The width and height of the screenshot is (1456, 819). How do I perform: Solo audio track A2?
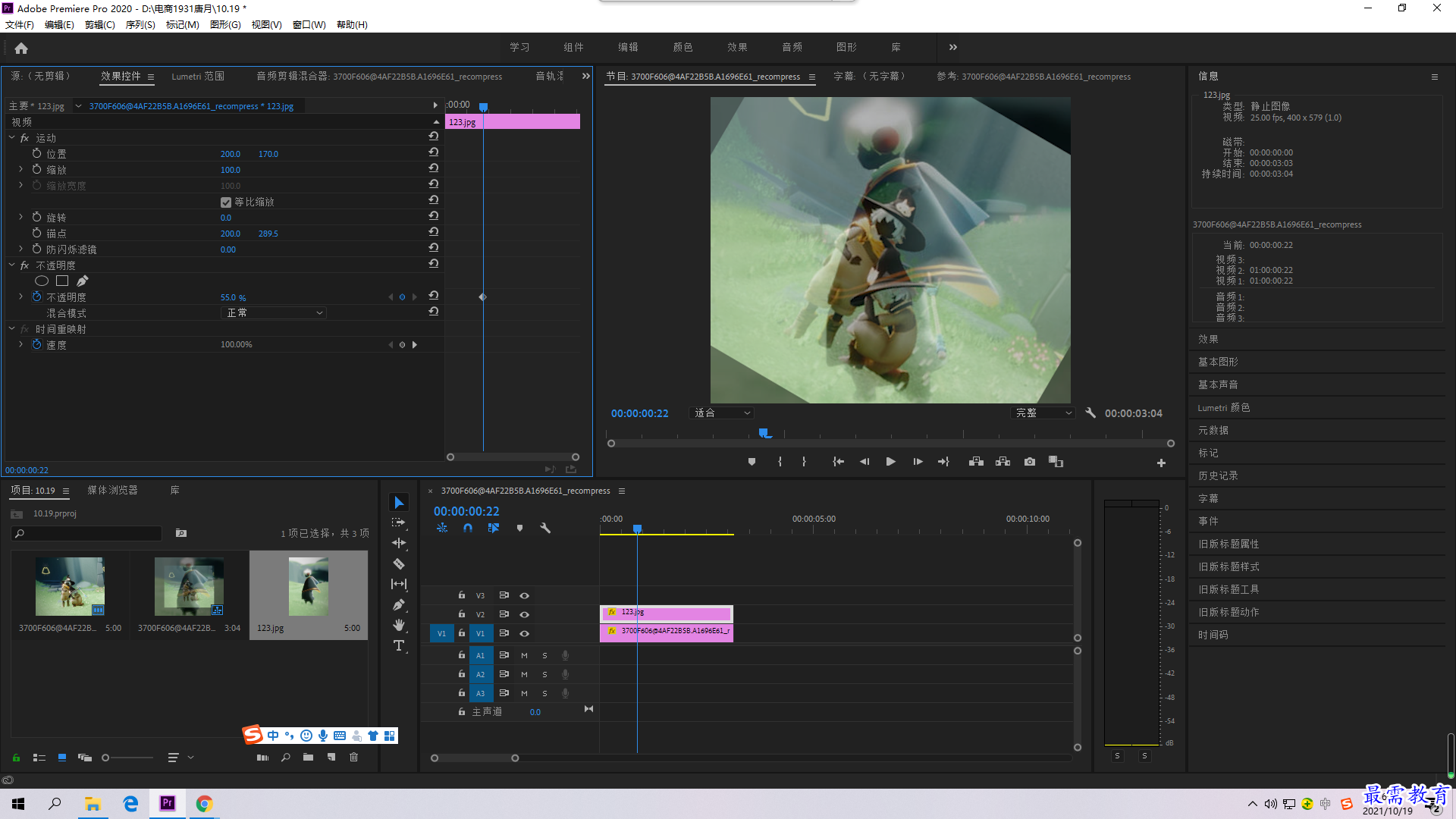tap(544, 674)
